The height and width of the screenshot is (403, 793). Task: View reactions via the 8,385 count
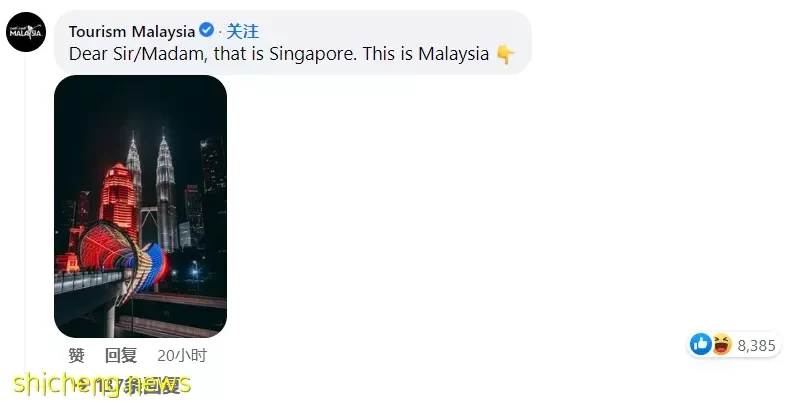tap(756, 345)
